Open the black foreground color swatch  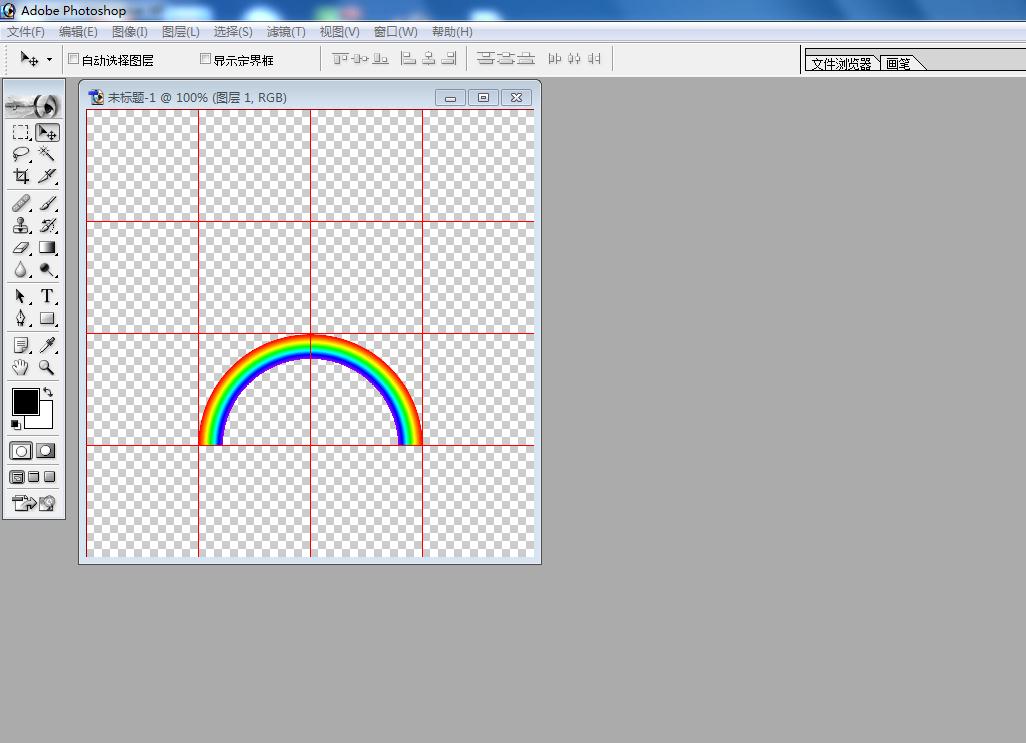pos(26,402)
